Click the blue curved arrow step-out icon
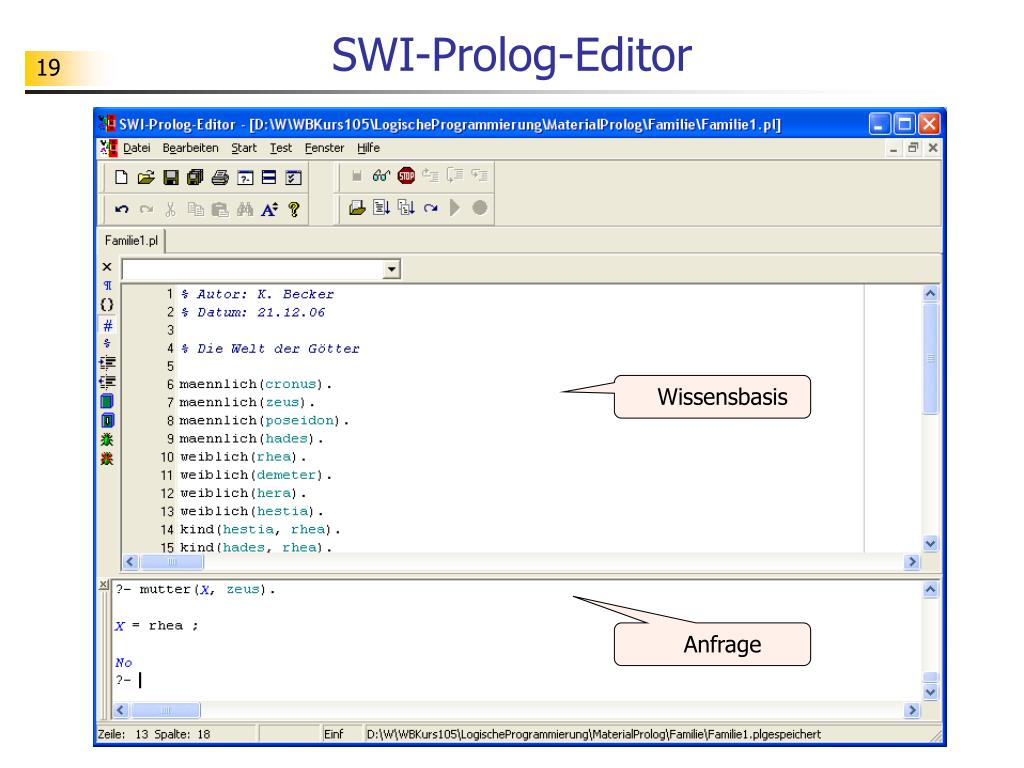This screenshot has width=1024, height=768. [x=430, y=208]
